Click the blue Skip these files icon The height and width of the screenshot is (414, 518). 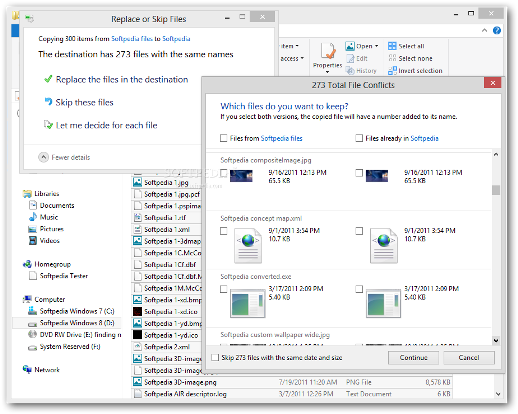coord(48,102)
